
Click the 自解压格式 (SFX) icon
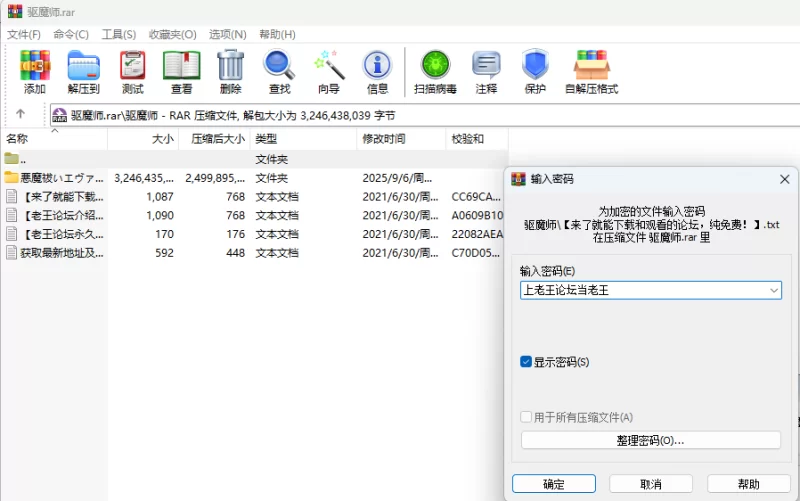pyautogui.click(x=591, y=65)
